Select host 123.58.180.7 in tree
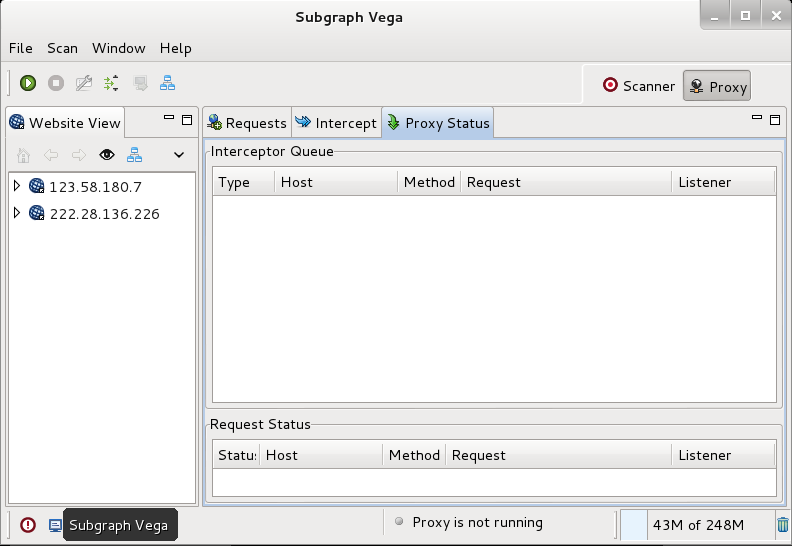Image resolution: width=792 pixels, height=546 pixels. tap(95, 187)
